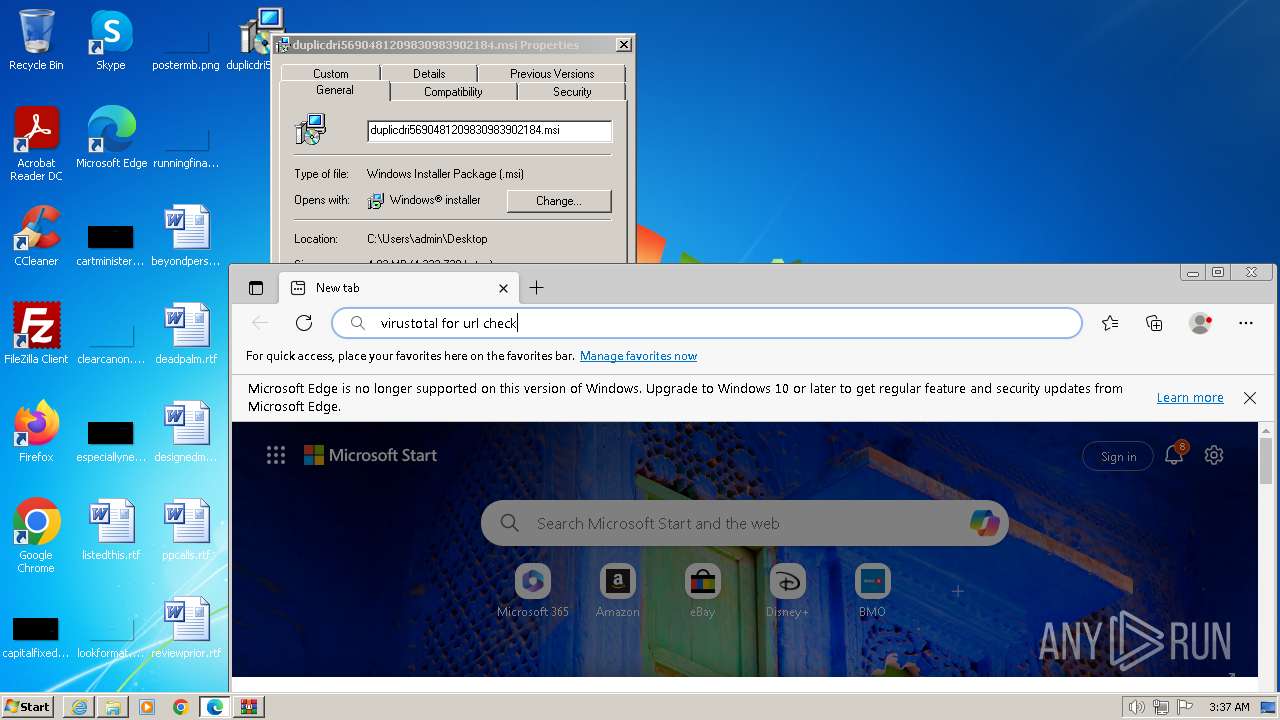
Task: Close the New tab
Action: click(x=503, y=288)
